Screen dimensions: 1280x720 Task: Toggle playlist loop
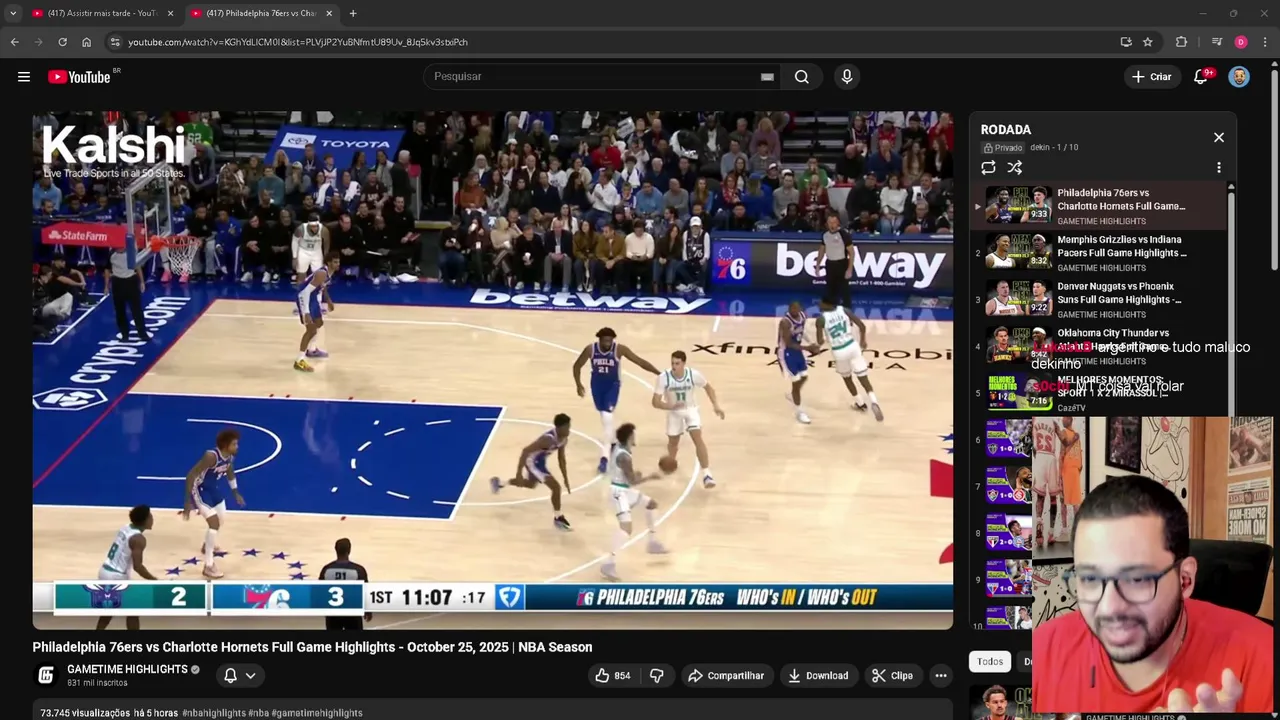(988, 168)
